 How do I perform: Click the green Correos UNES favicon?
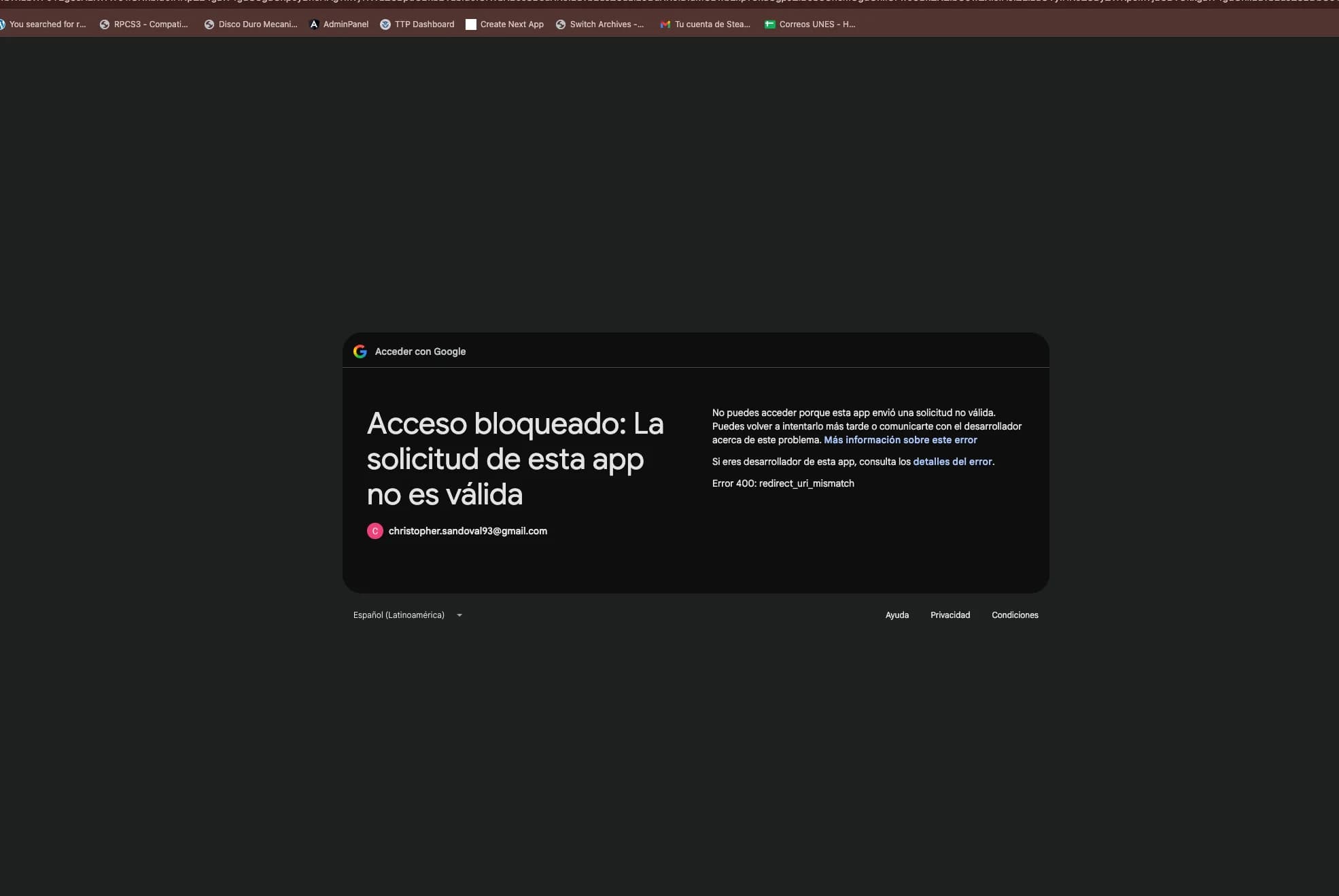[770, 24]
